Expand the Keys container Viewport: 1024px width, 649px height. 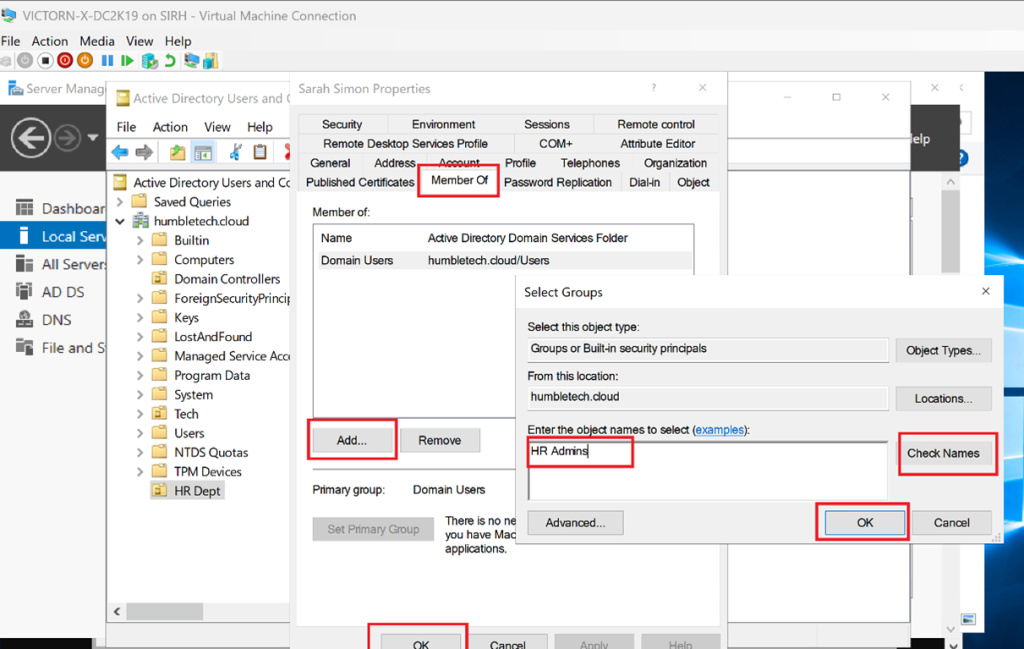pyautogui.click(x=140, y=317)
